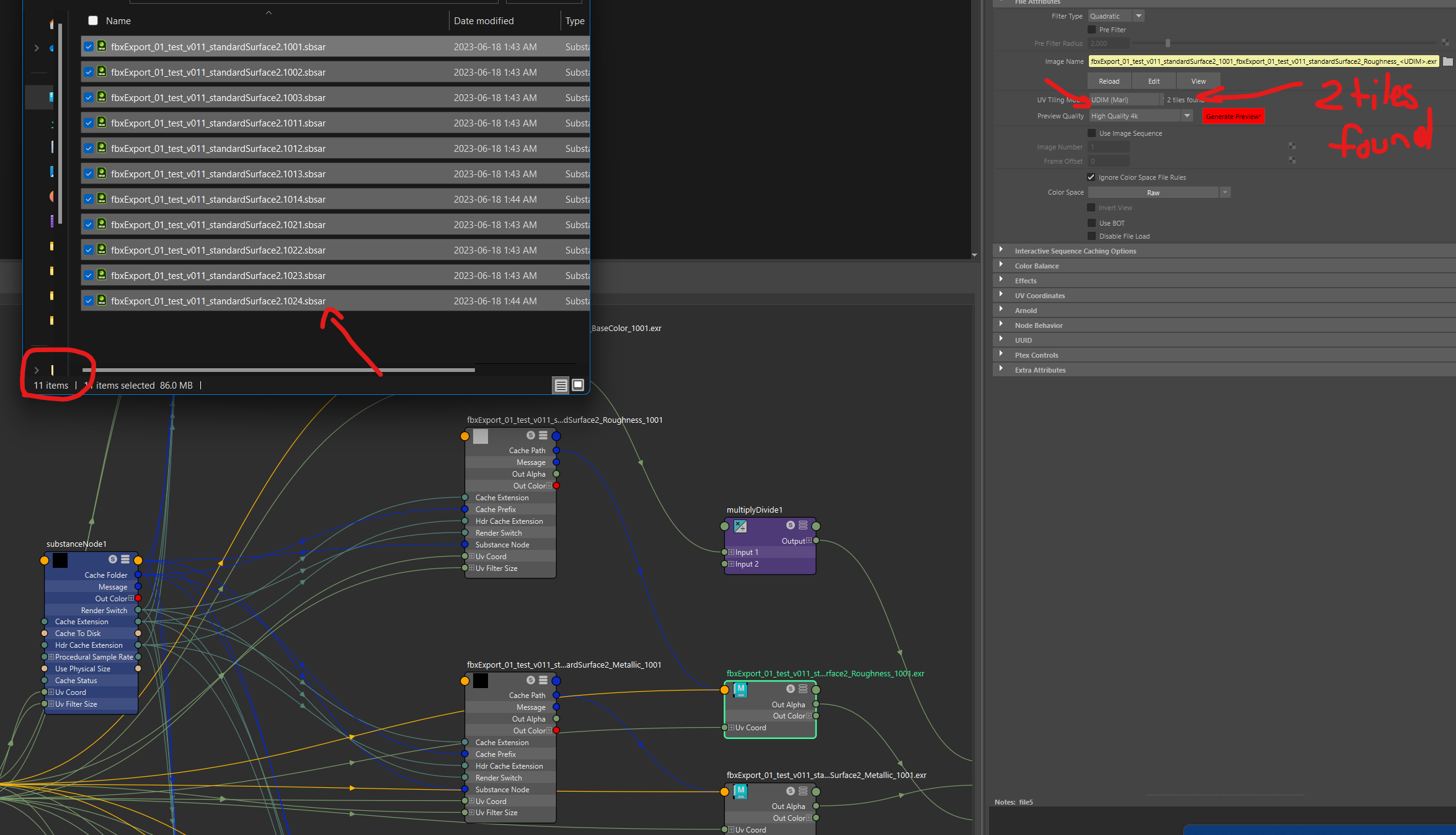The height and width of the screenshot is (835, 1456).
Task: Click the options hamburger icon on substanceNode1 header
Action: tap(124, 559)
